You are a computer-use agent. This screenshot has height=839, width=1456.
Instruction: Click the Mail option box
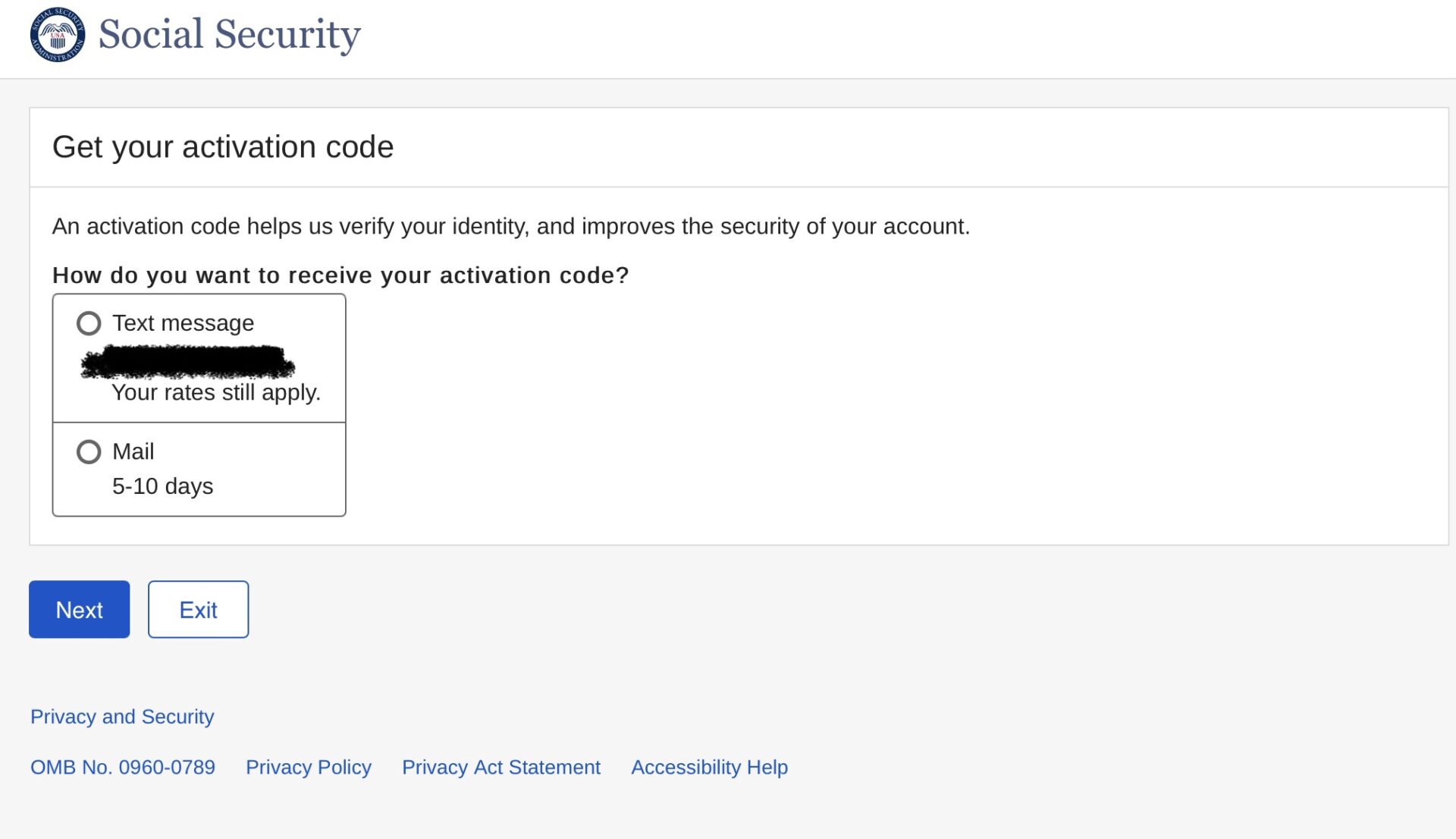point(199,469)
